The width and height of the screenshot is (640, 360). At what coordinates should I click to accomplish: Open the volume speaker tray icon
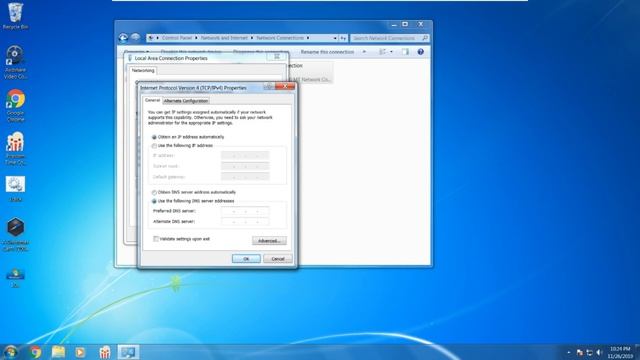coord(599,352)
